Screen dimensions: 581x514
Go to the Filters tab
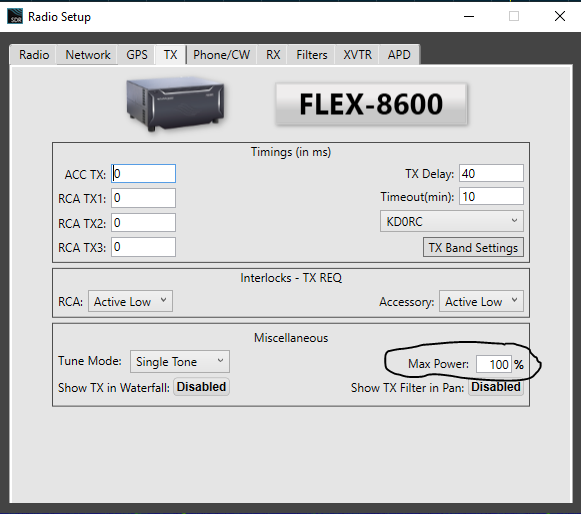(x=312, y=55)
